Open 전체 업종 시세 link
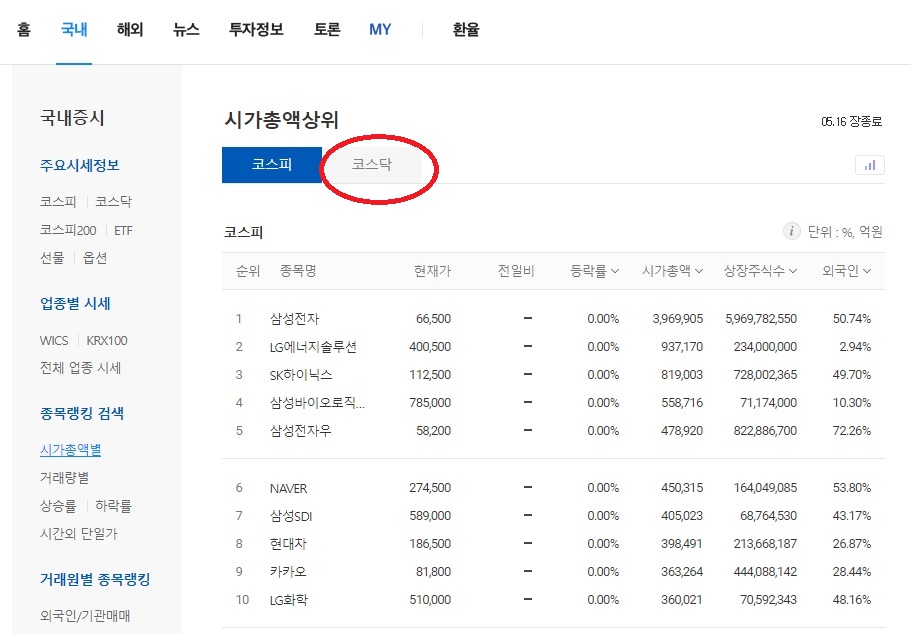 (80, 368)
